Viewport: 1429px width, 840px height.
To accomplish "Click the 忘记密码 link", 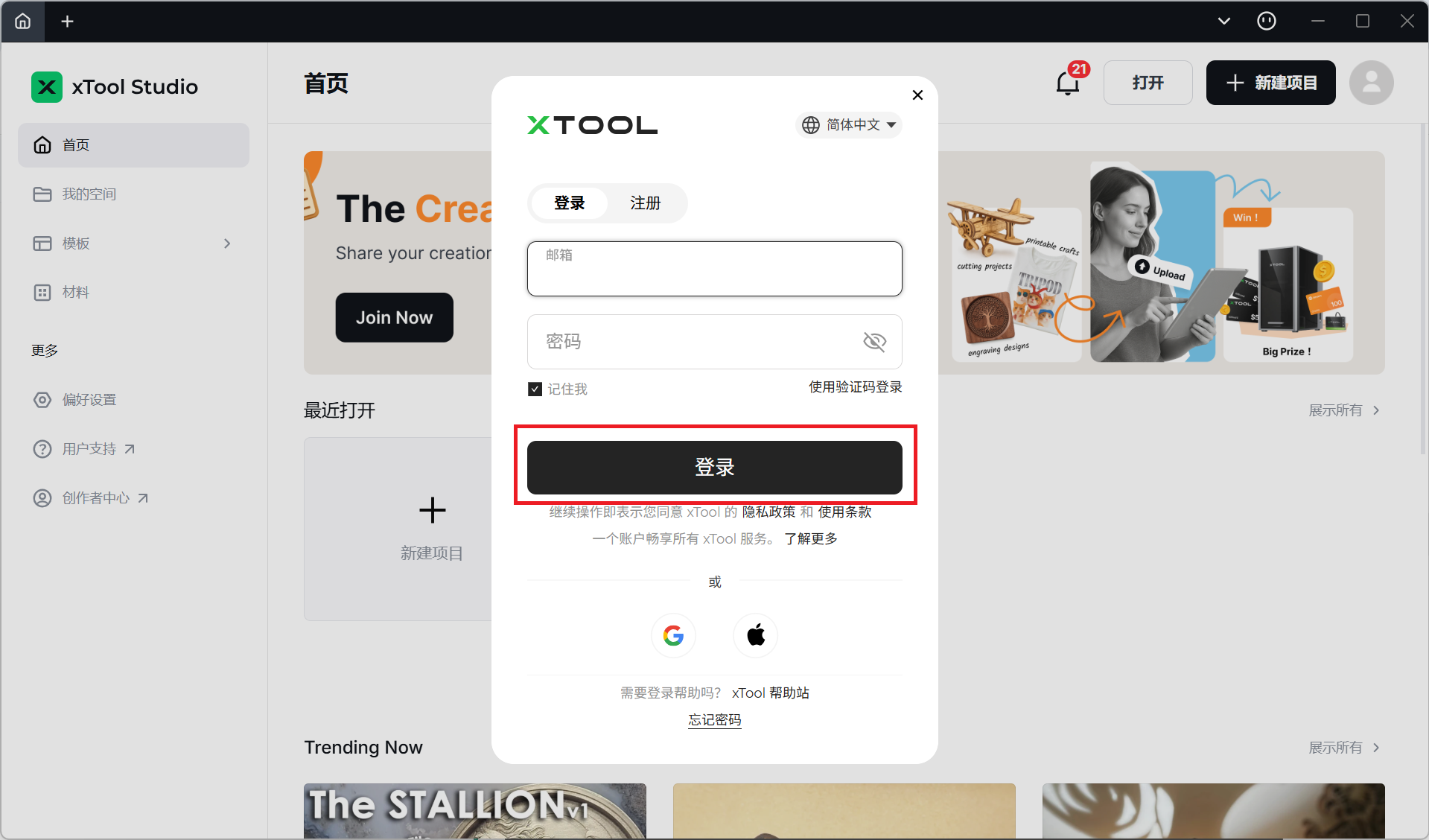I will pos(714,719).
